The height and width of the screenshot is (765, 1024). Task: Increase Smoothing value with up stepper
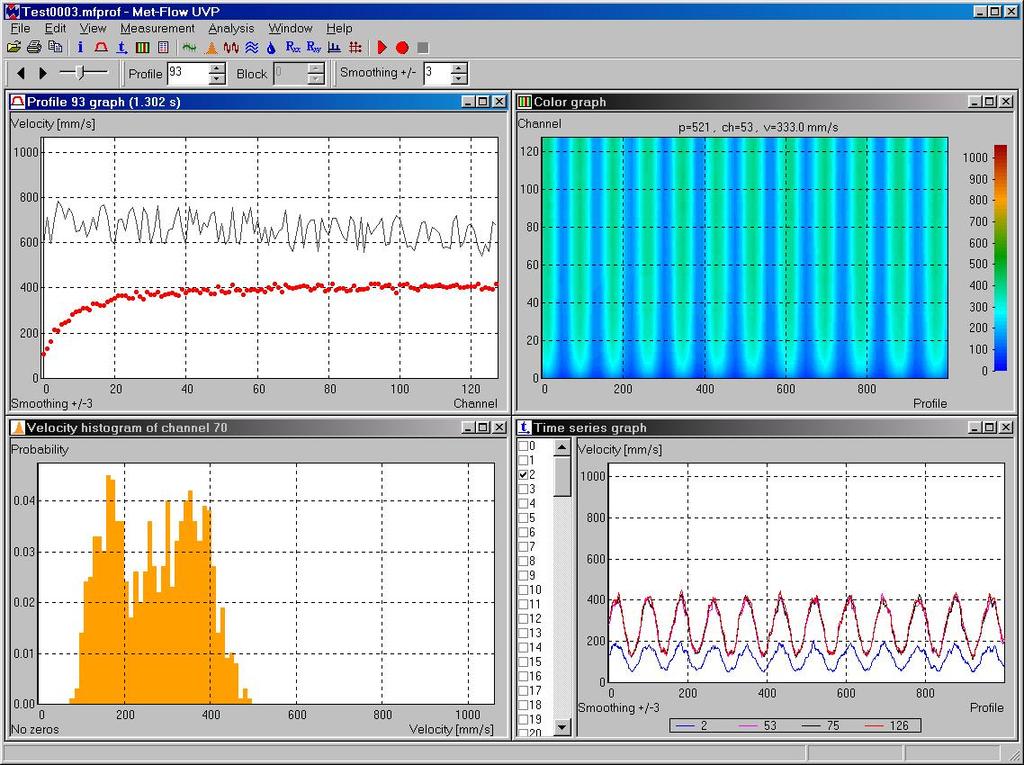pyautogui.click(x=460, y=68)
